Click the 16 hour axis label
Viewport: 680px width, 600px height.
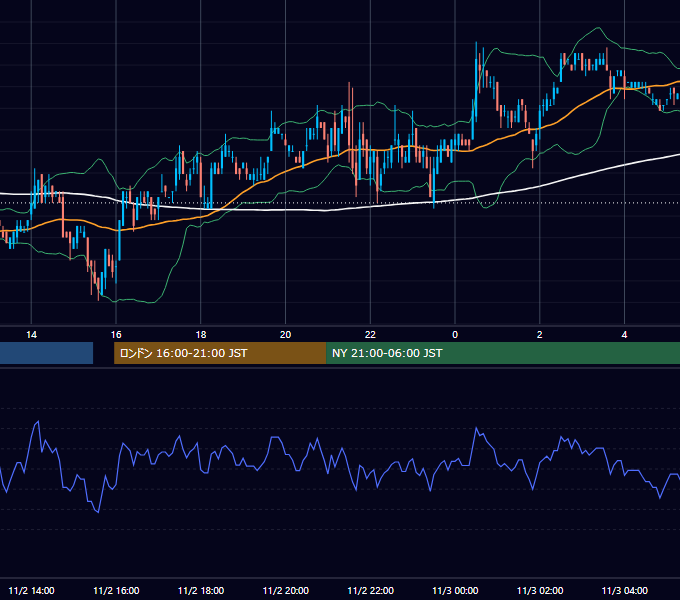click(116, 335)
